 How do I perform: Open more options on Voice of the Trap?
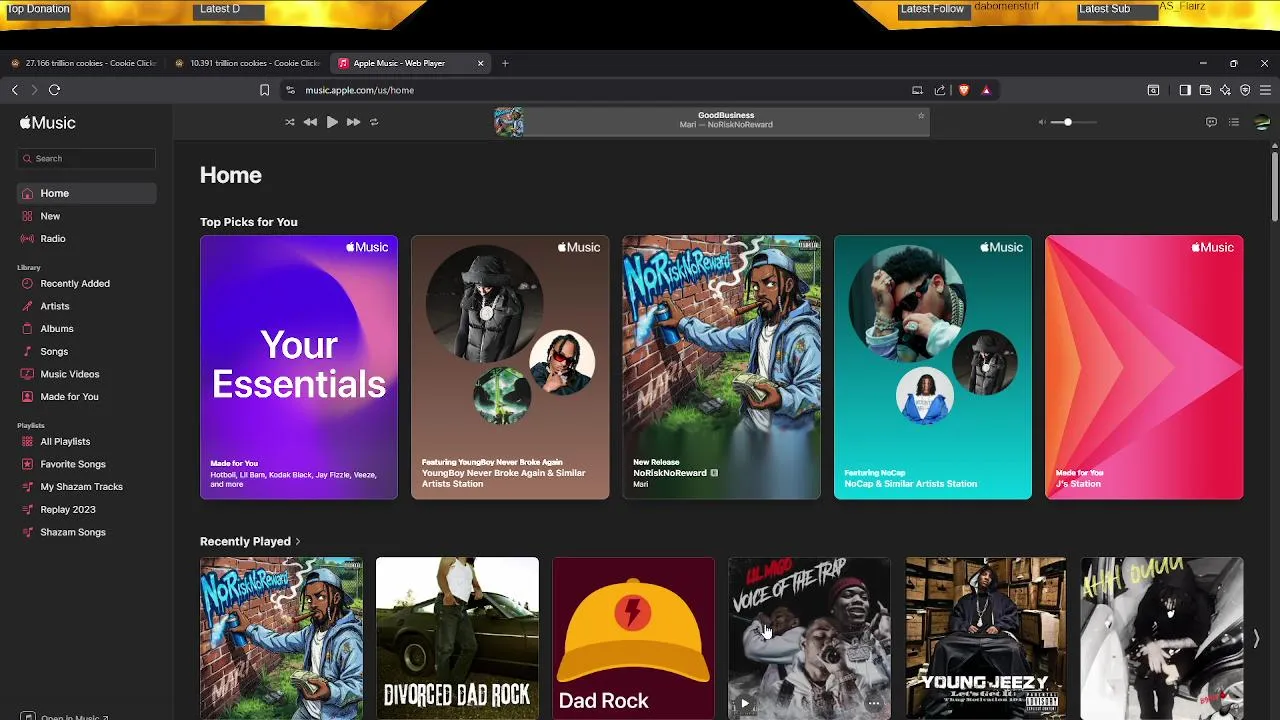pos(873,703)
